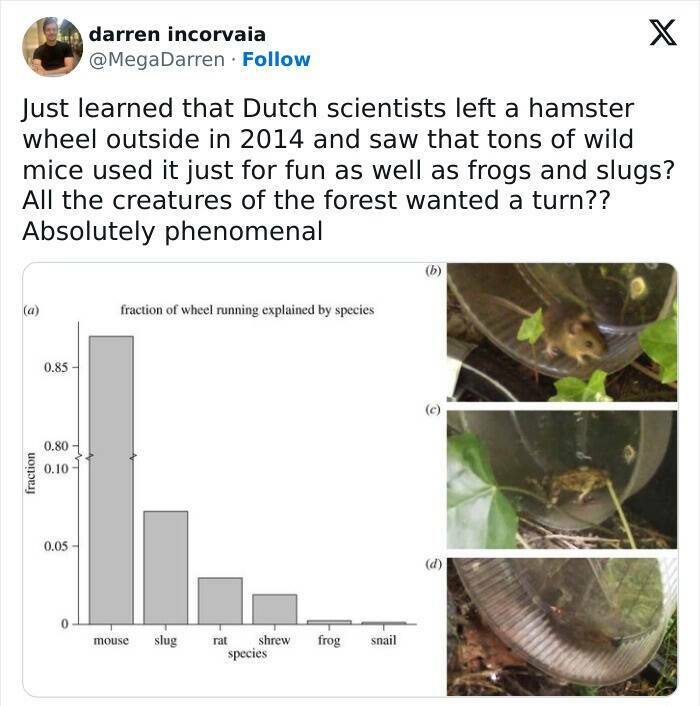
Task: Click the 'frog' x-axis label
Action: 329,640
